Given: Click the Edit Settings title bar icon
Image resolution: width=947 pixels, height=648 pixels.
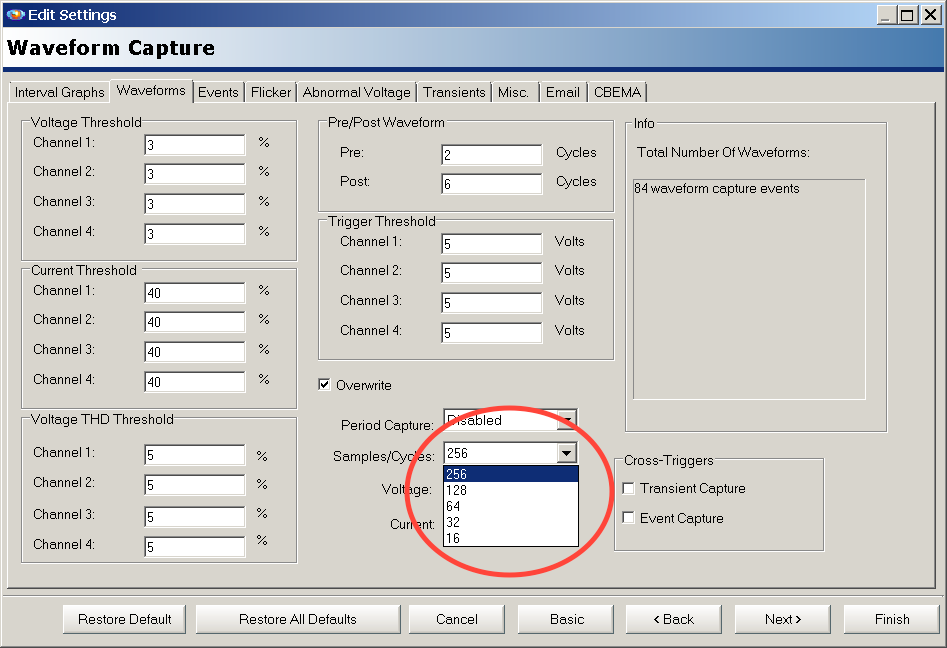Looking at the screenshot, I should coord(14,14).
